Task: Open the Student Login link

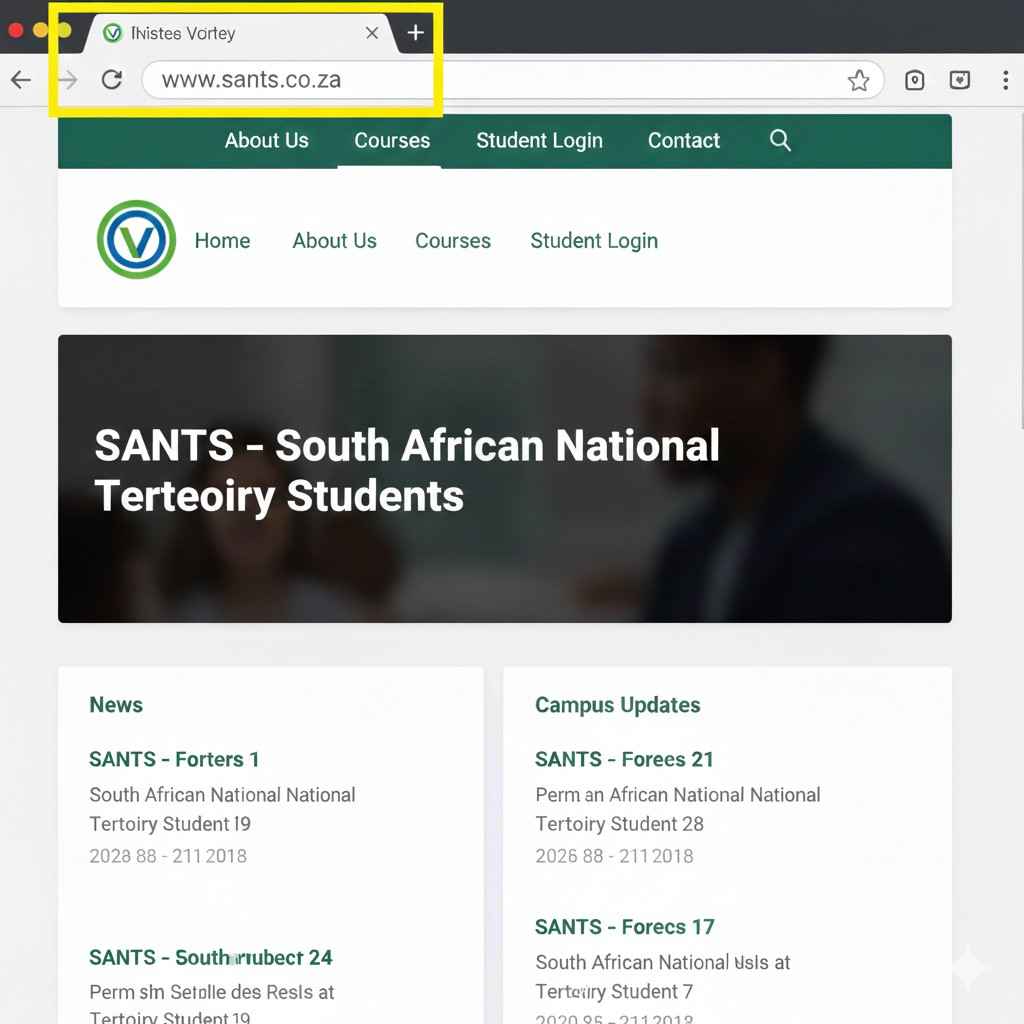Action: [594, 241]
